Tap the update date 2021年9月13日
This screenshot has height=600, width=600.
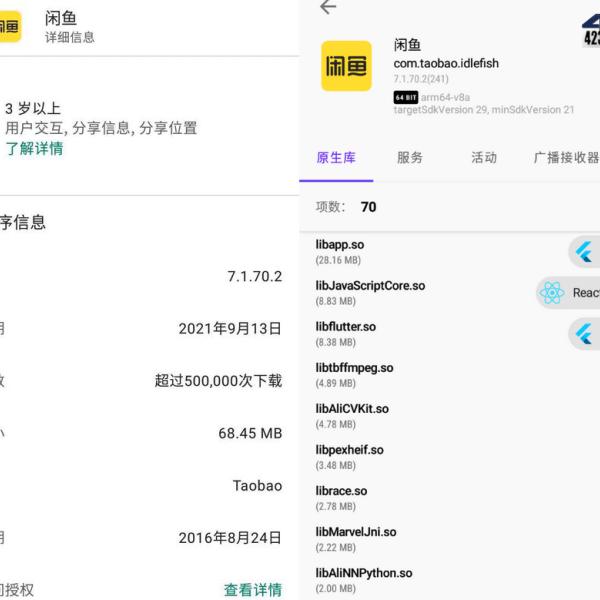click(x=230, y=329)
